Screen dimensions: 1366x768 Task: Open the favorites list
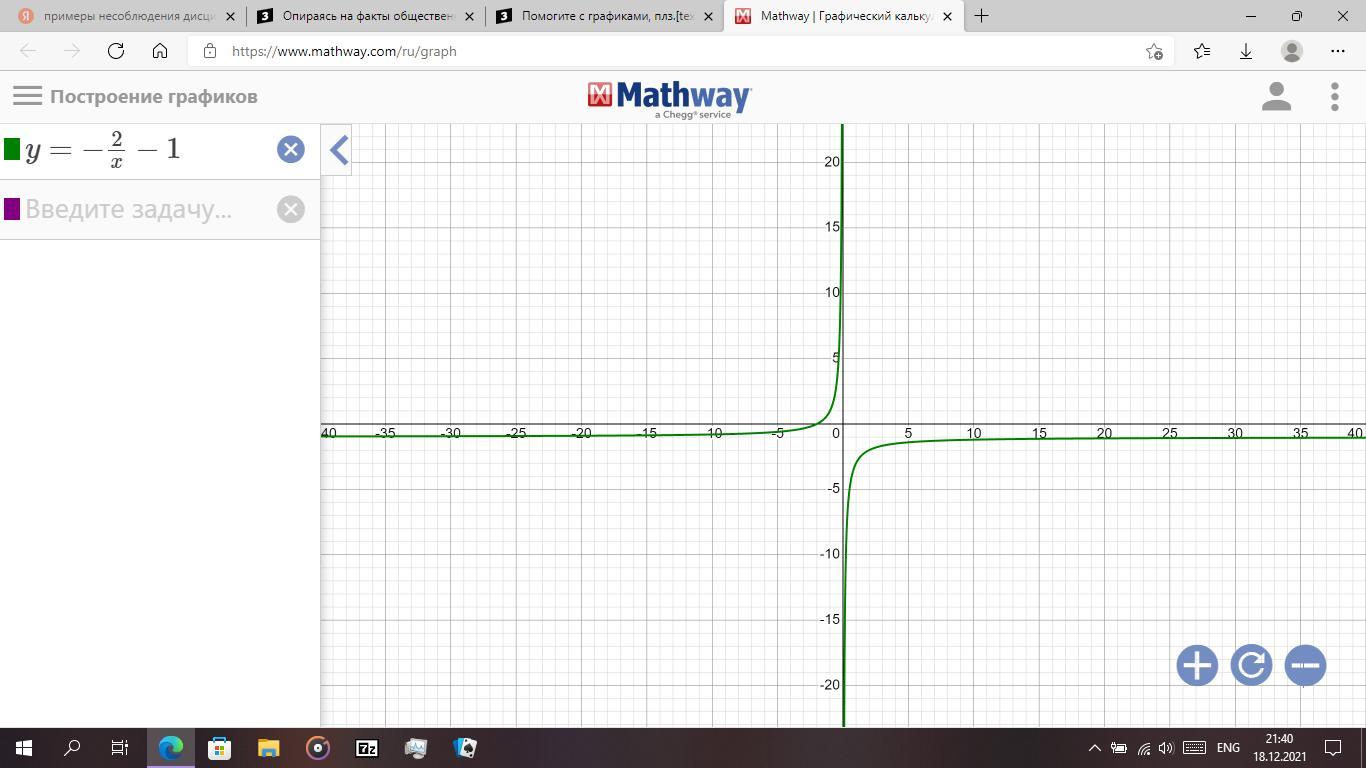pos(1202,51)
